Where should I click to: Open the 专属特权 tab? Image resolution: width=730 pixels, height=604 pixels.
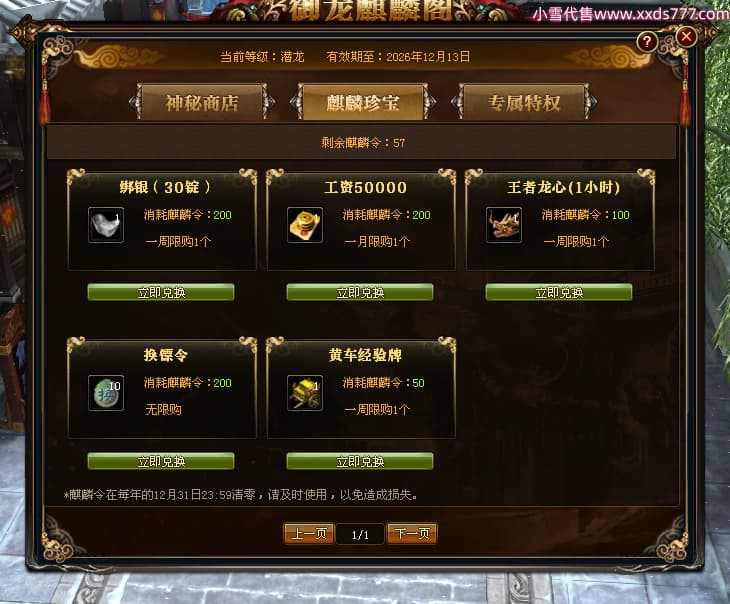[x=524, y=102]
